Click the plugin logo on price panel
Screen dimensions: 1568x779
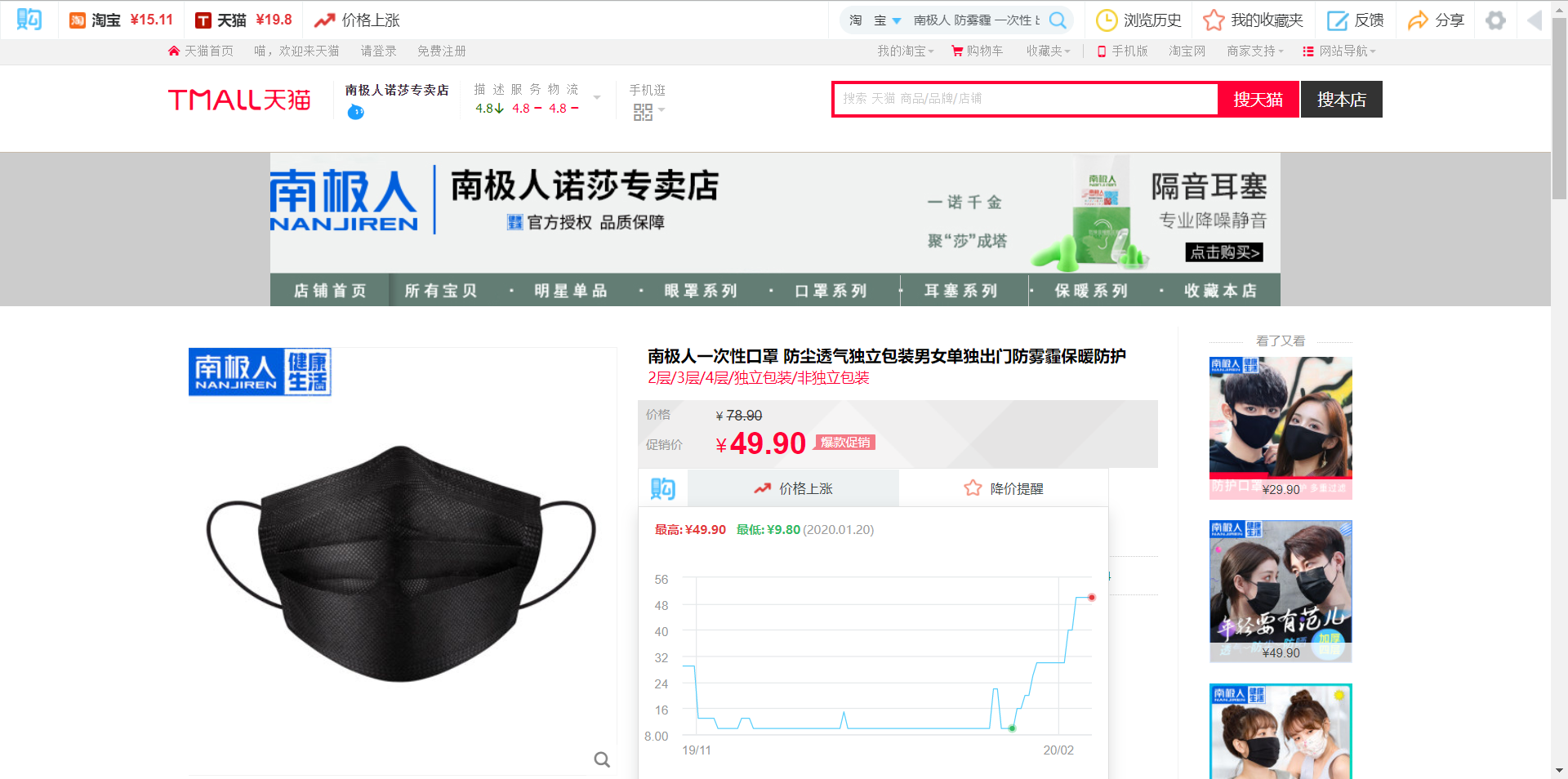[662, 488]
